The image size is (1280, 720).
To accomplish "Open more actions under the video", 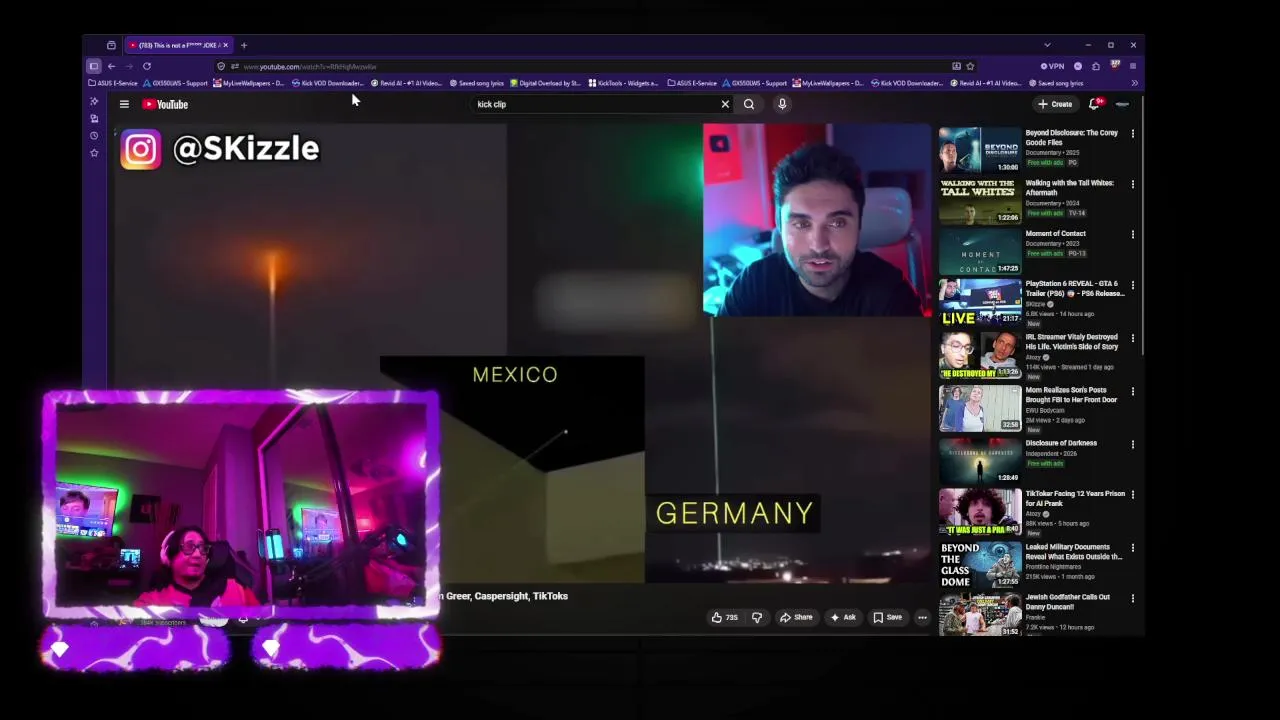I will click(922, 617).
